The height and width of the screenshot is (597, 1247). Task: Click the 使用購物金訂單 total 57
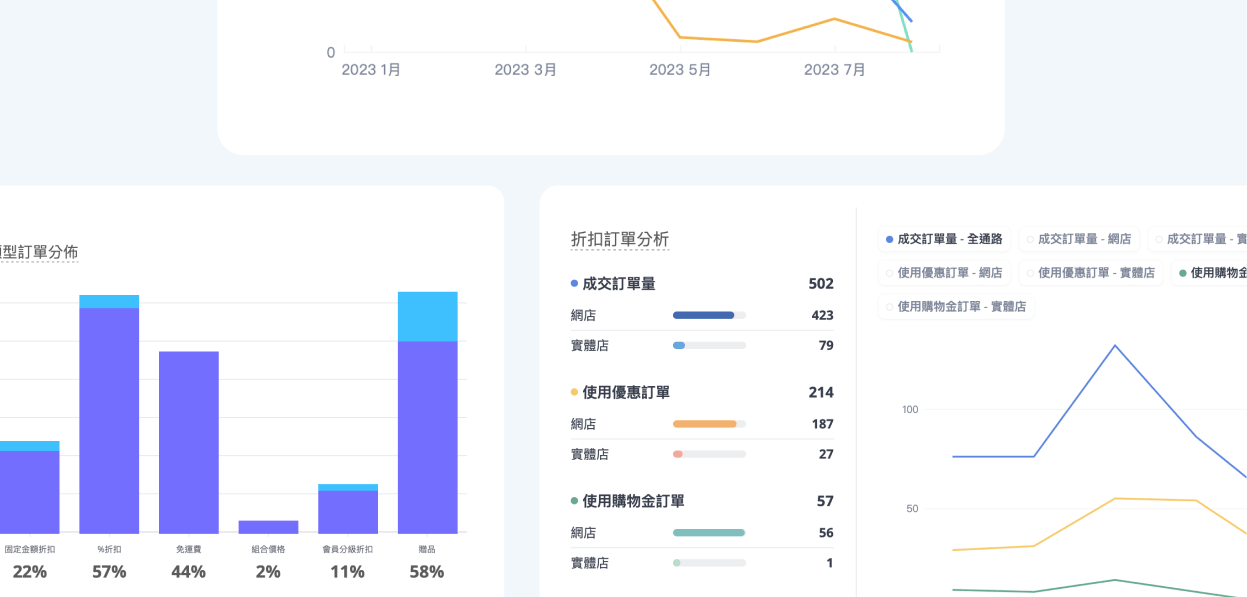tap(825, 501)
